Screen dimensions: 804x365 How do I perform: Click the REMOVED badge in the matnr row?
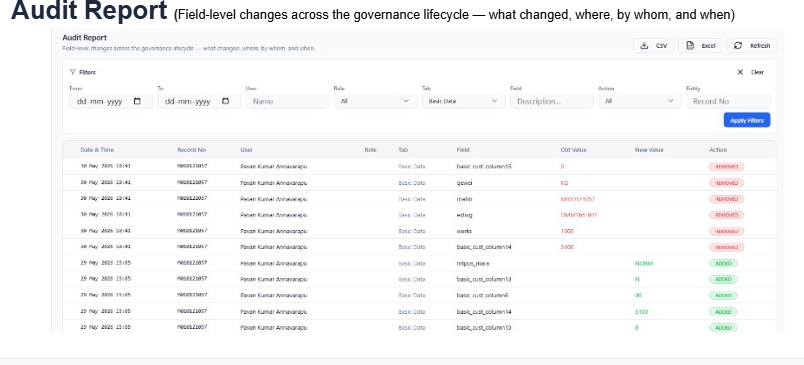point(727,199)
